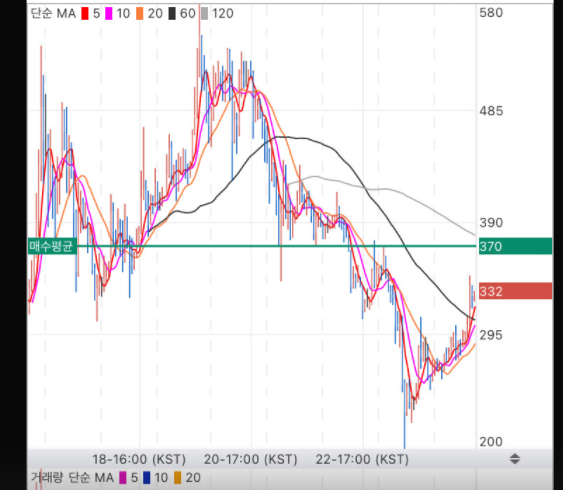Click the 580 price axis label
Image resolution: width=563 pixels, height=490 pixels.
(491, 13)
